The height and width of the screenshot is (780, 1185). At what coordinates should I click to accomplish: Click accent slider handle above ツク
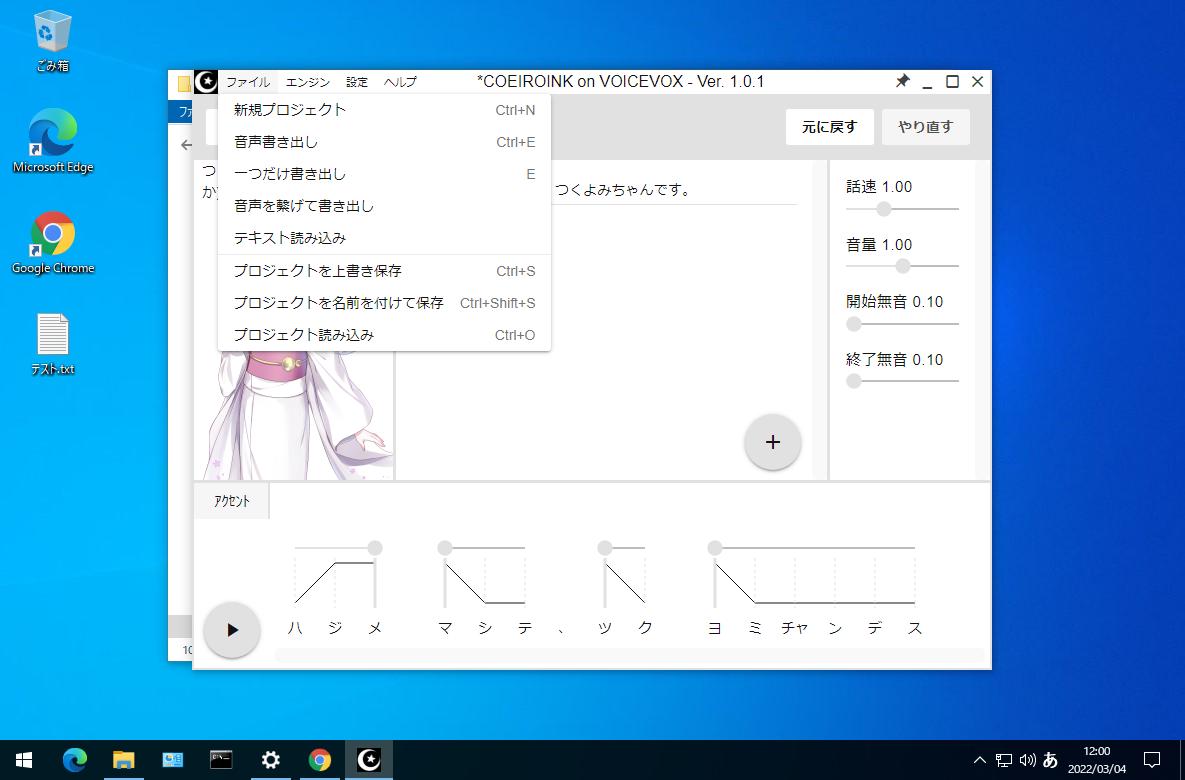(x=605, y=548)
